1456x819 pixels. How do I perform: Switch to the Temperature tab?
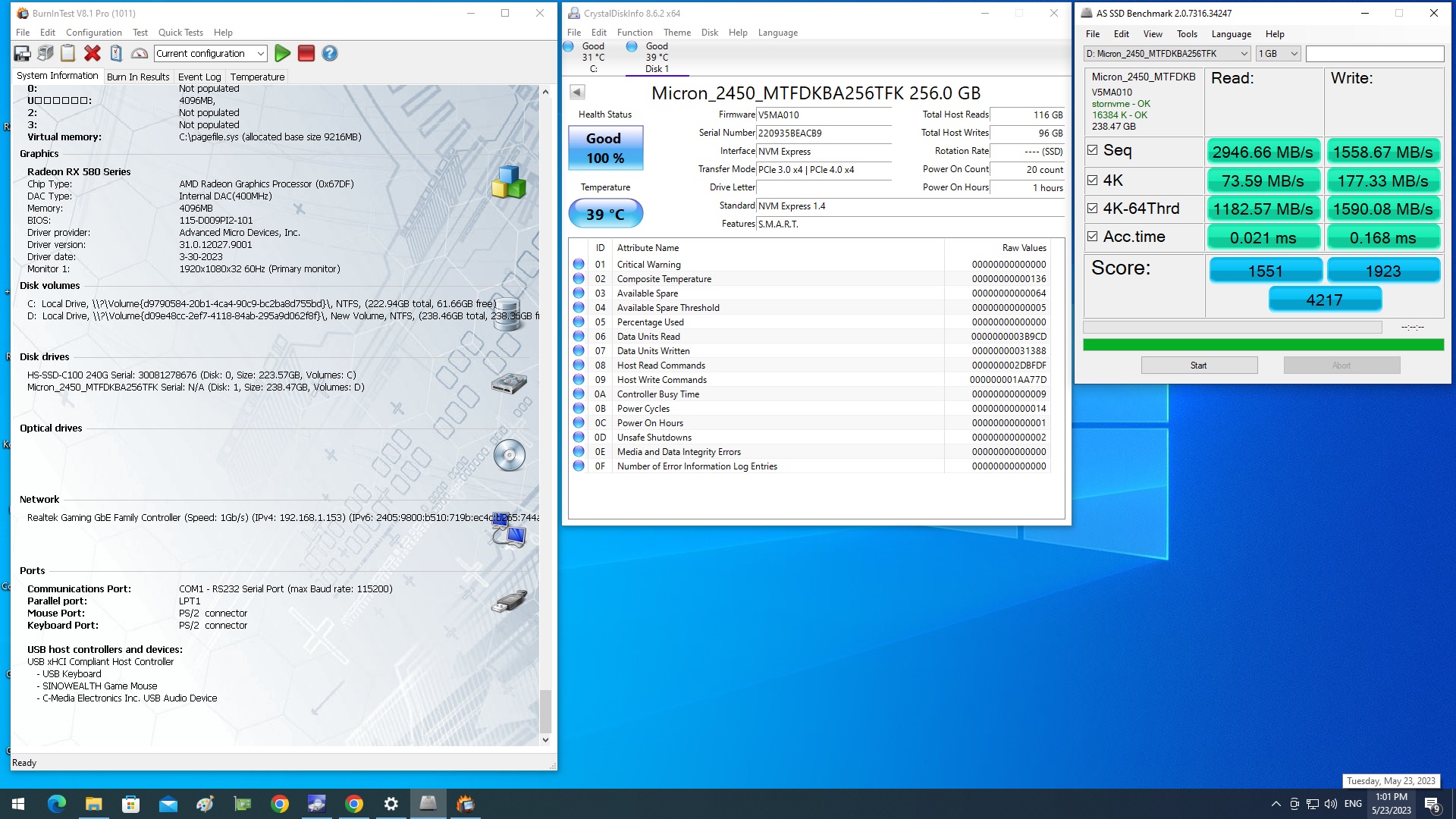257,77
